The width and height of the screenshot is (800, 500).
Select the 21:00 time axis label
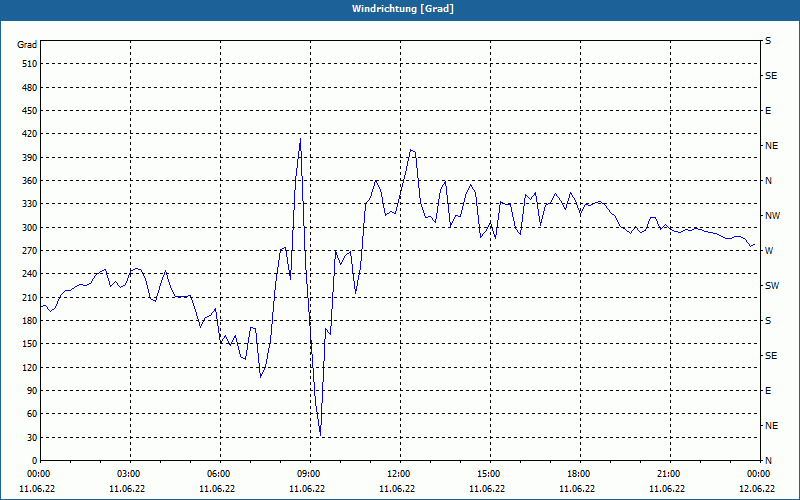(670, 473)
